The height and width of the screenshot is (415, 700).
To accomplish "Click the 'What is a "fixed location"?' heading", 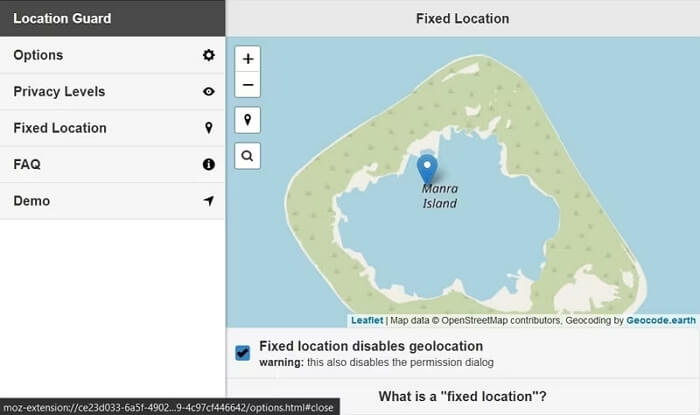I will [462, 396].
